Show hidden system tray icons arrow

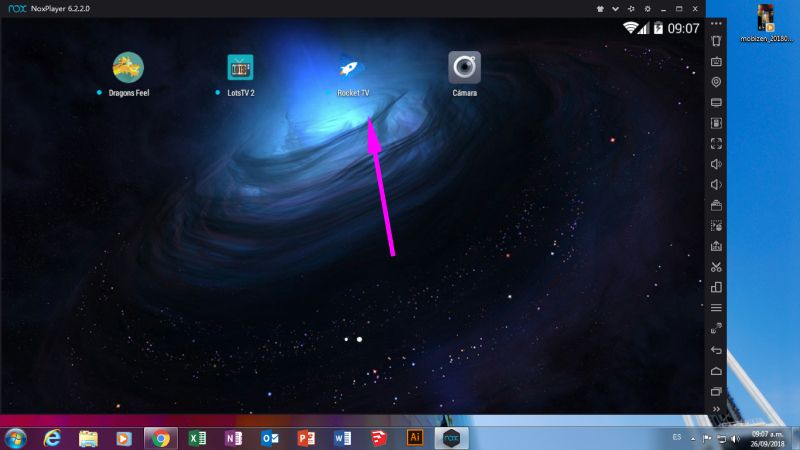click(x=693, y=439)
